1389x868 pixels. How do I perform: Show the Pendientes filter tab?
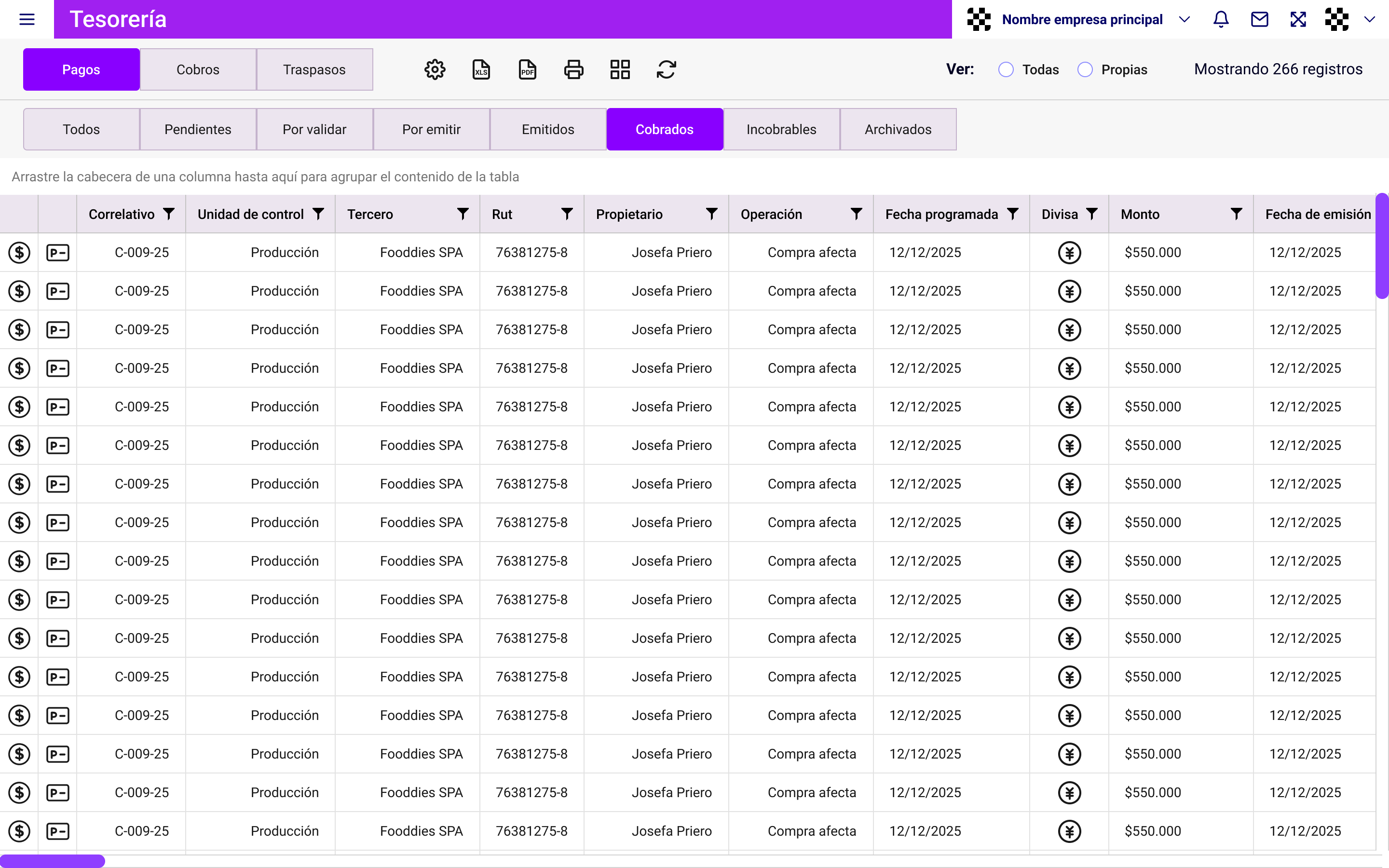coord(198,129)
